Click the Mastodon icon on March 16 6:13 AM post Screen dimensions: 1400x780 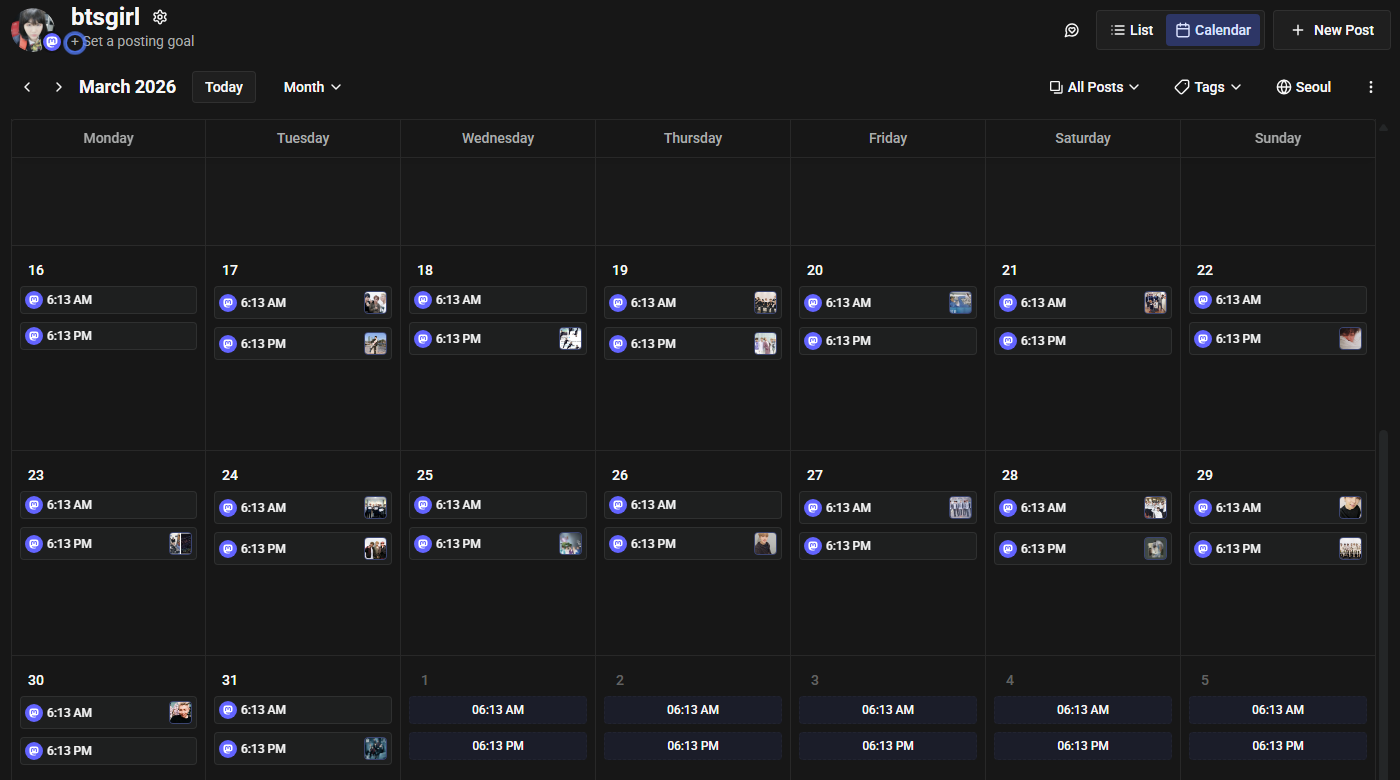click(x=33, y=300)
